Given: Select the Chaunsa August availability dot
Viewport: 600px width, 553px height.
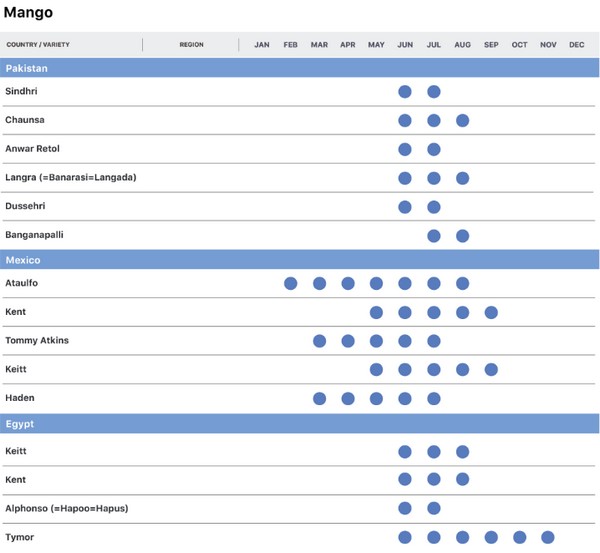Looking at the screenshot, I should [x=462, y=121].
